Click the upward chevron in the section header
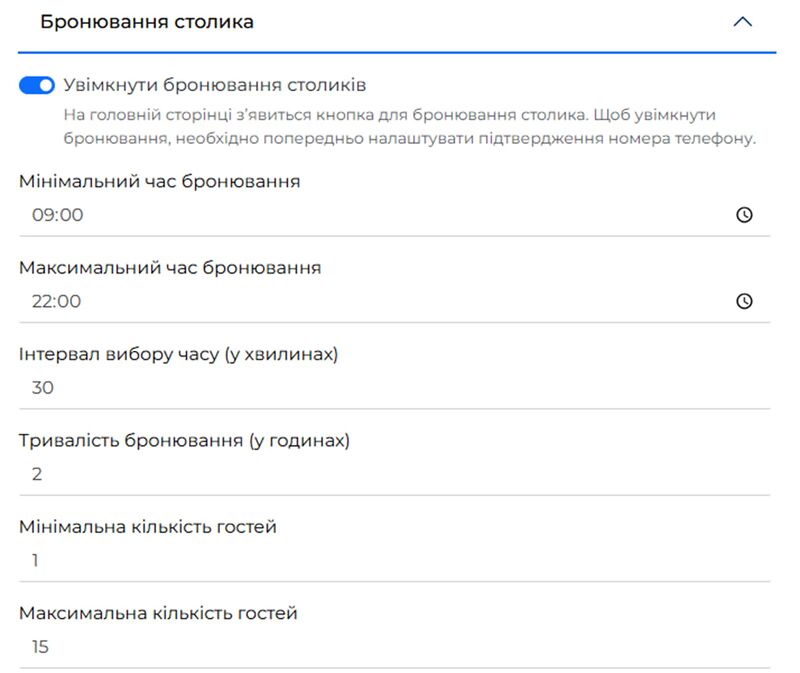 tap(740, 20)
